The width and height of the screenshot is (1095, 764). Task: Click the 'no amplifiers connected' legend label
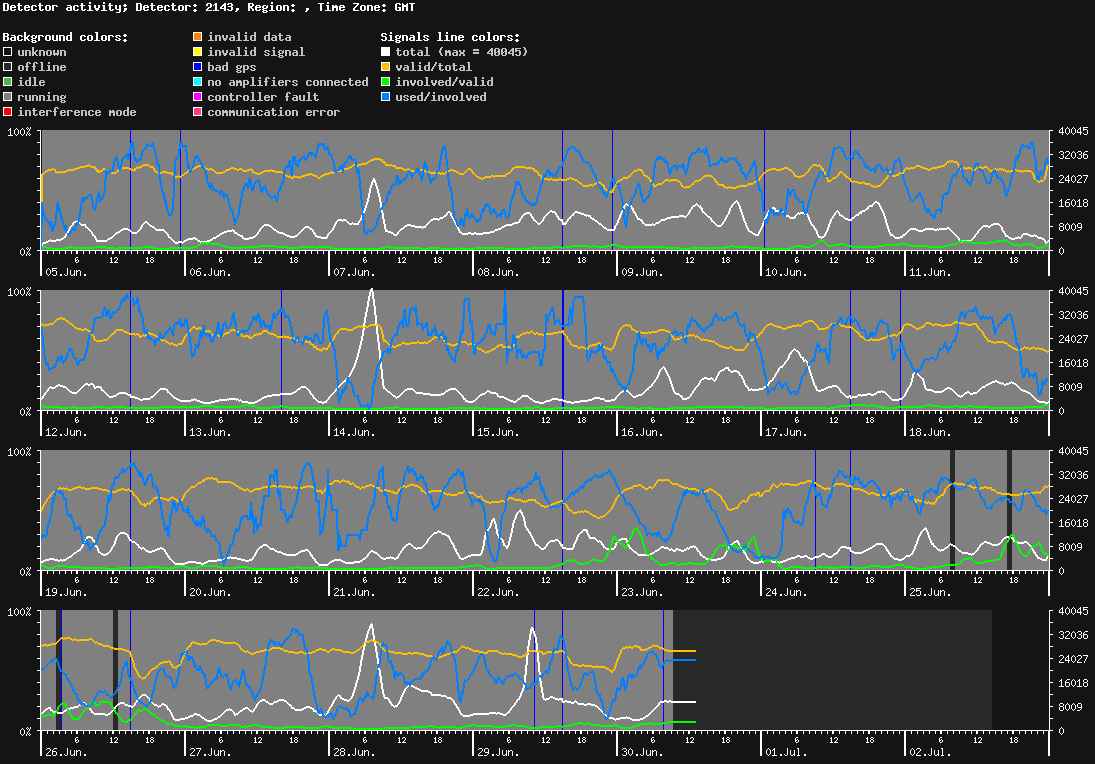click(x=288, y=82)
